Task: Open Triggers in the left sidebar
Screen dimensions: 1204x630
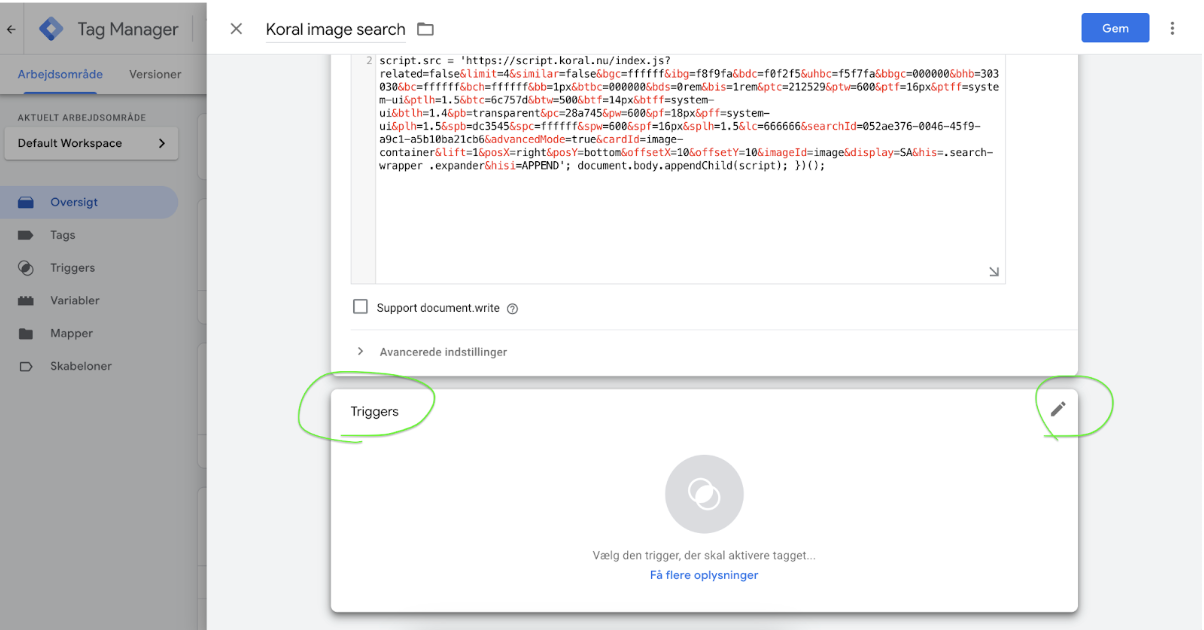Action: 72,268
